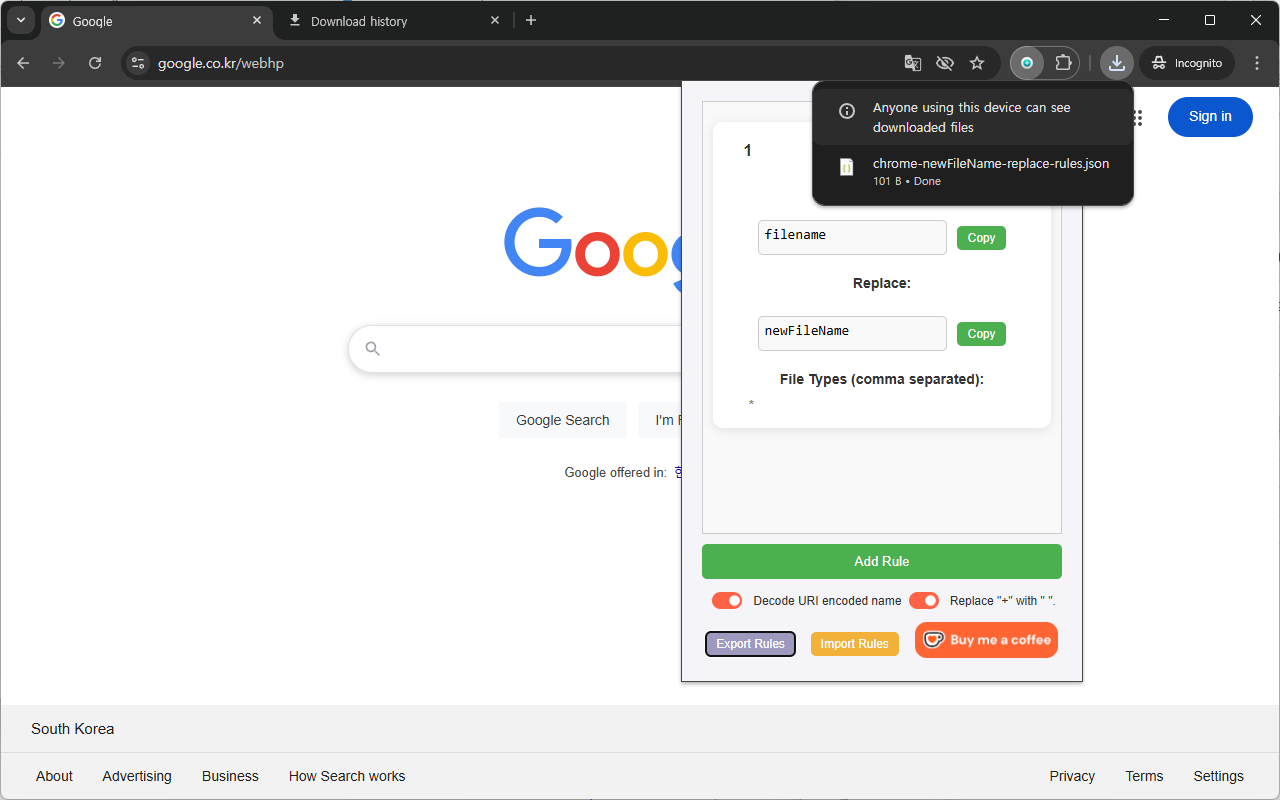This screenshot has height=800, width=1280.
Task: Click Import Rules button
Action: (854, 644)
